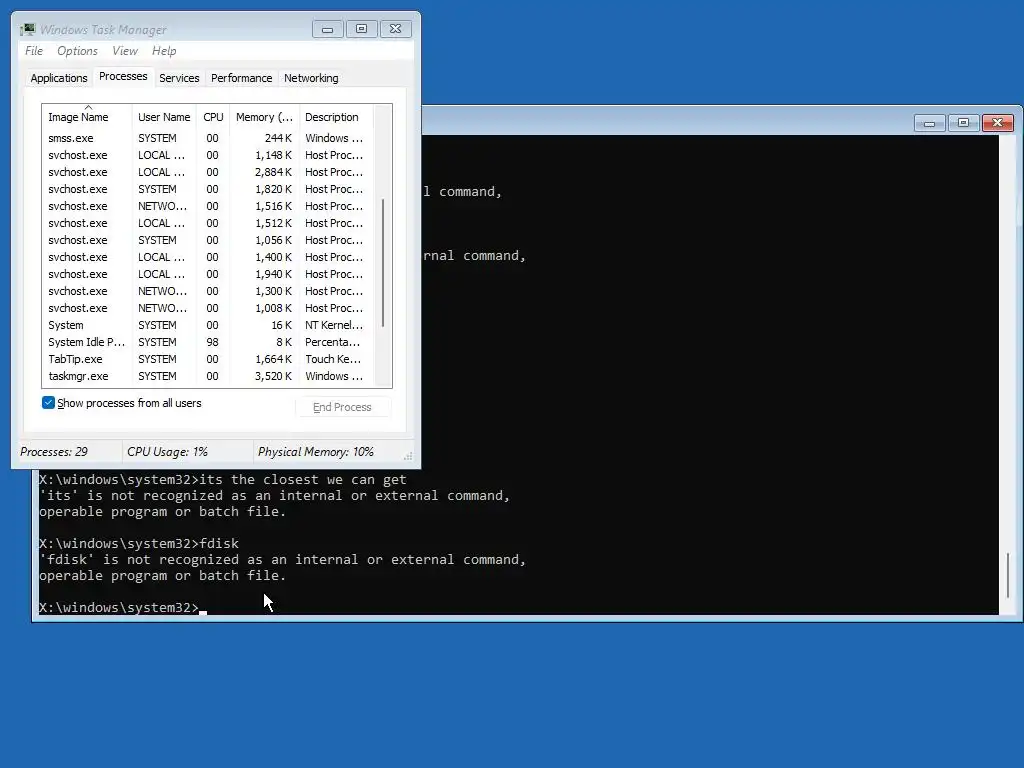Open the Help menu

click(x=164, y=51)
